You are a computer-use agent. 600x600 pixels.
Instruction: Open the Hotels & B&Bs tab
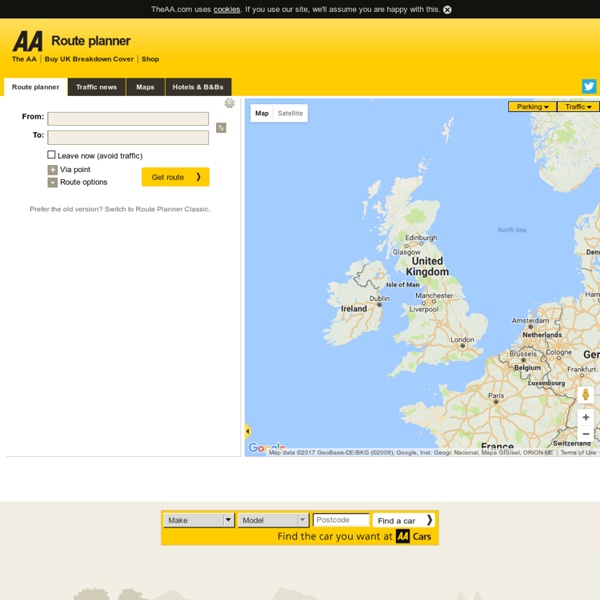coord(198,87)
